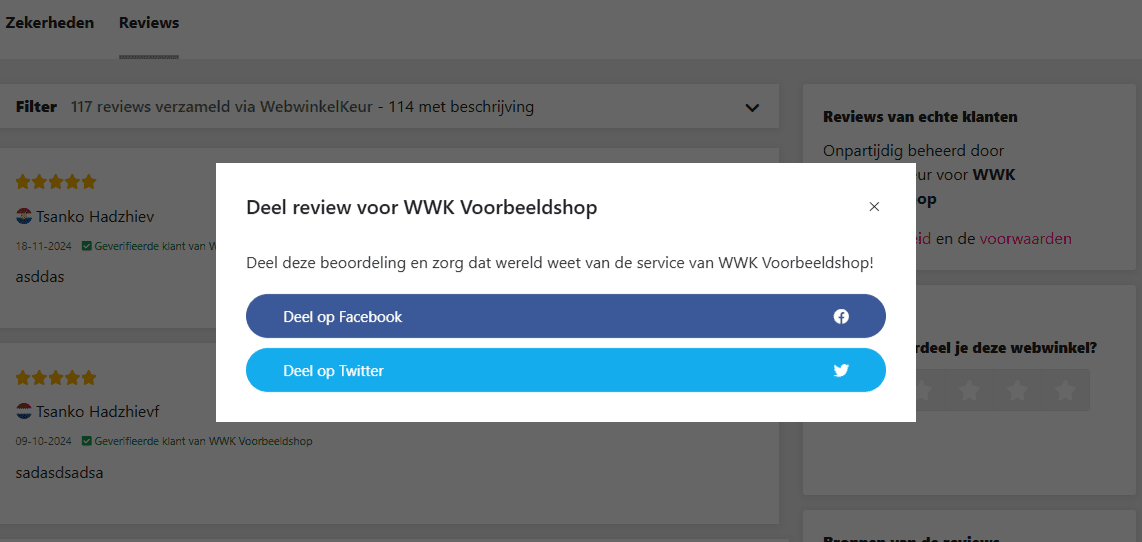Switch to the Zekerheden tab

[x=50, y=23]
